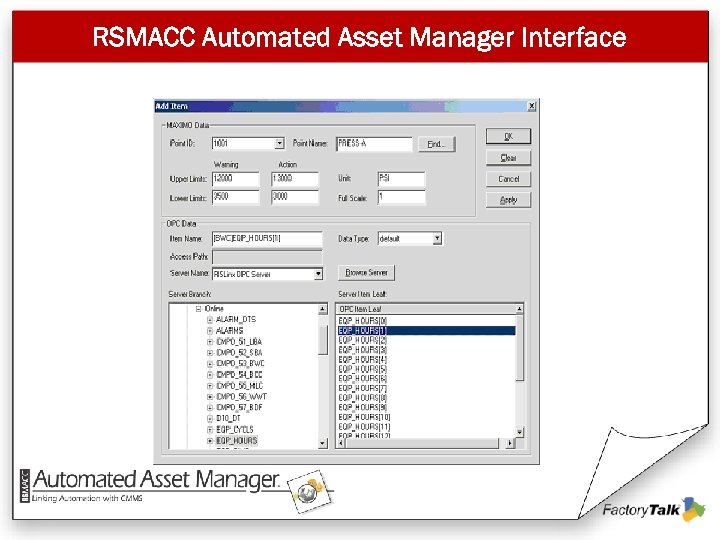Screen dimensions: 720x540
Task: Select ALARMS in Server Branch tree
Action: point(230,331)
